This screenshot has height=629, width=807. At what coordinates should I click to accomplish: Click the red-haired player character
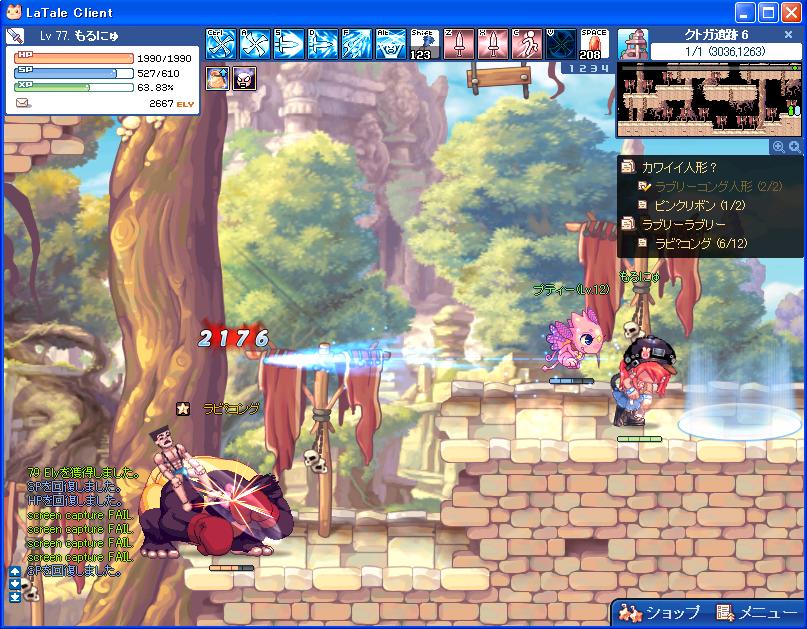tap(642, 381)
